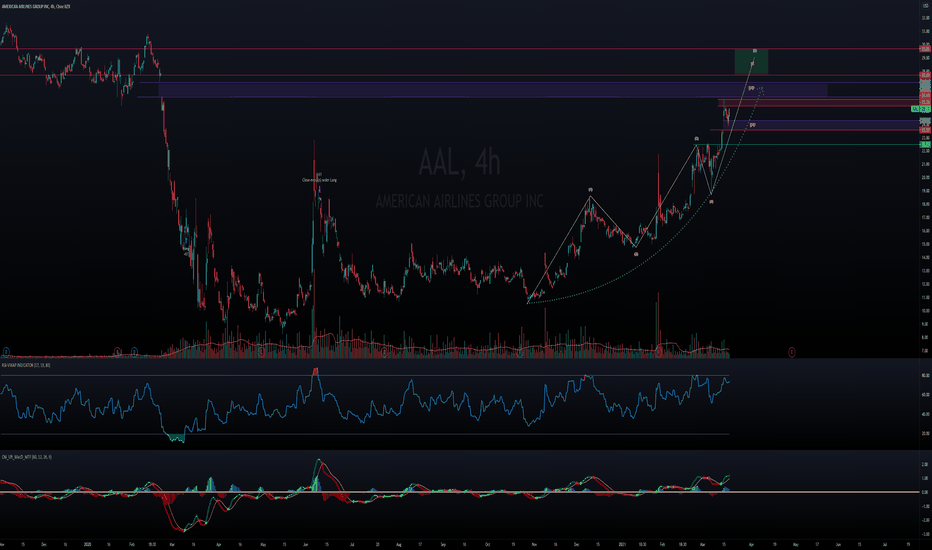Select the RSI-VWAP INDICATOR legend label

[x=26, y=365]
